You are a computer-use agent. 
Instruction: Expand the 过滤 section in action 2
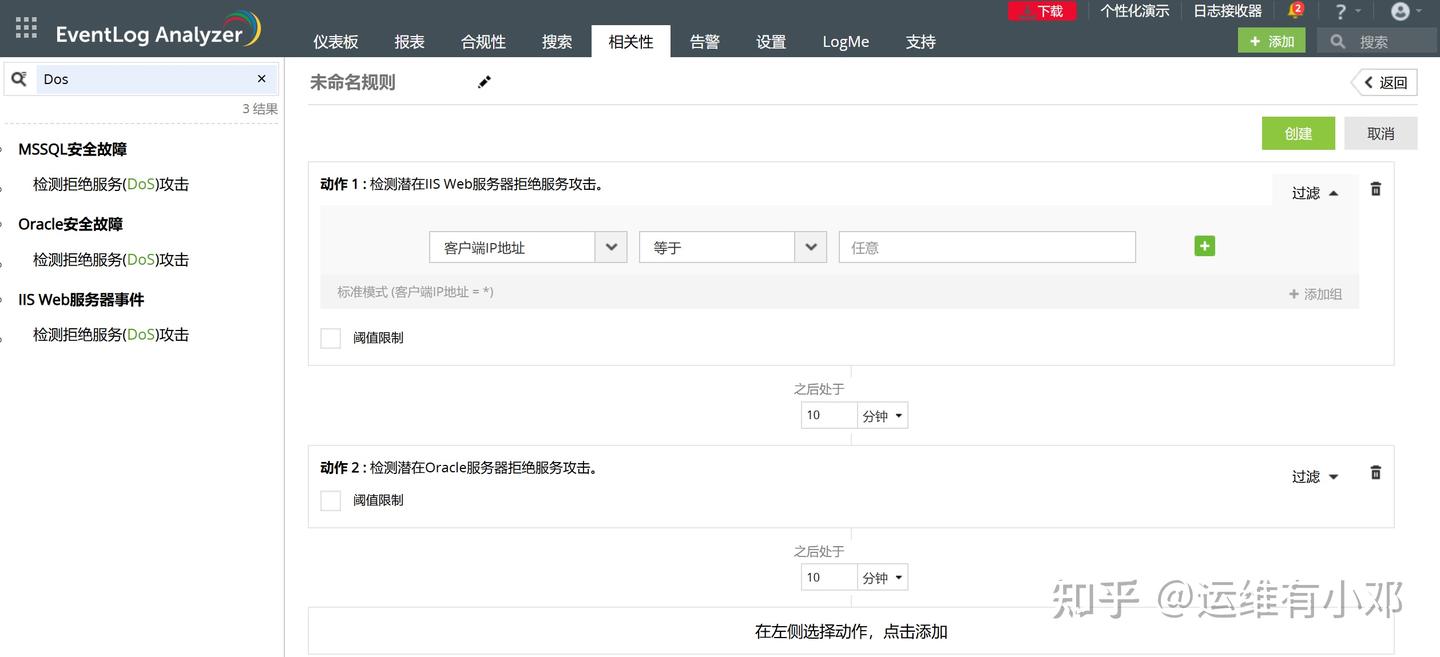(1315, 477)
